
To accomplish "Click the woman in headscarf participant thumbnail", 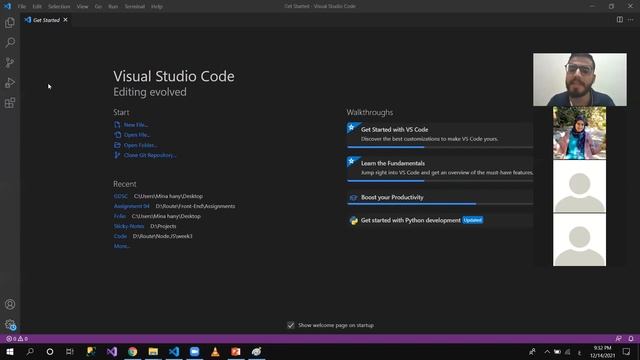I will pyautogui.click(x=580, y=133).
